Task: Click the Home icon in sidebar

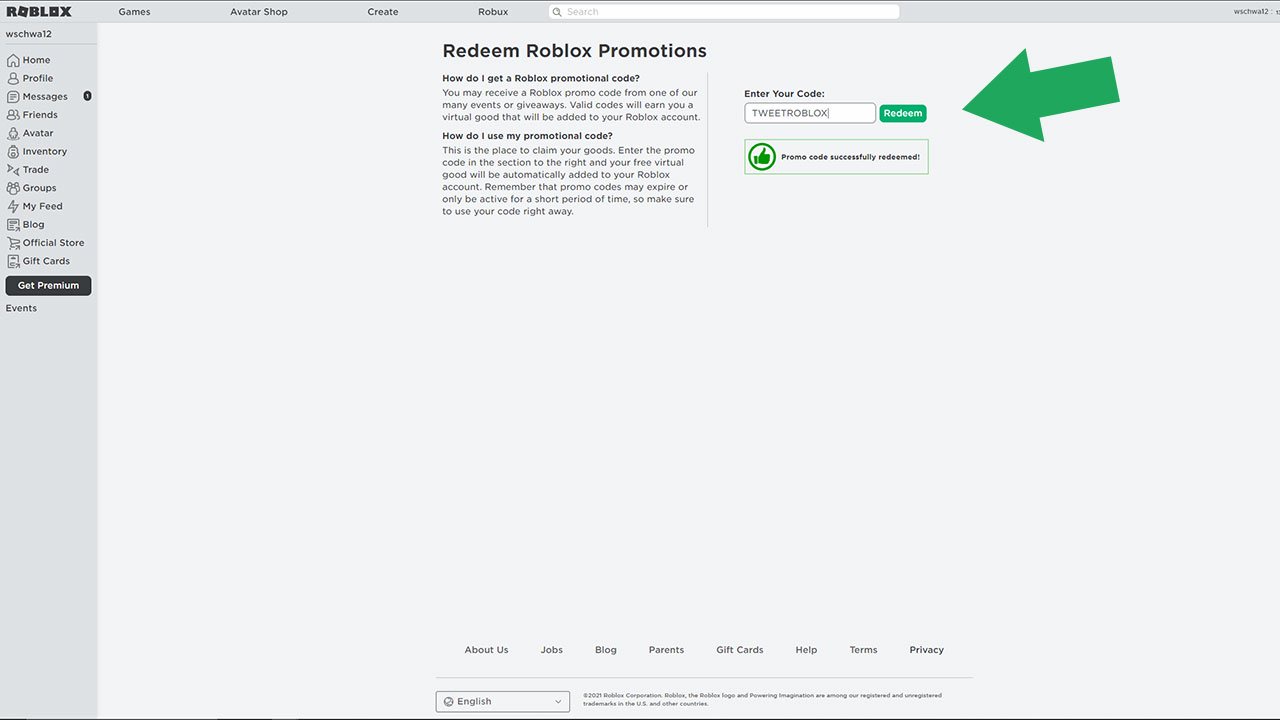Action: tap(13, 60)
